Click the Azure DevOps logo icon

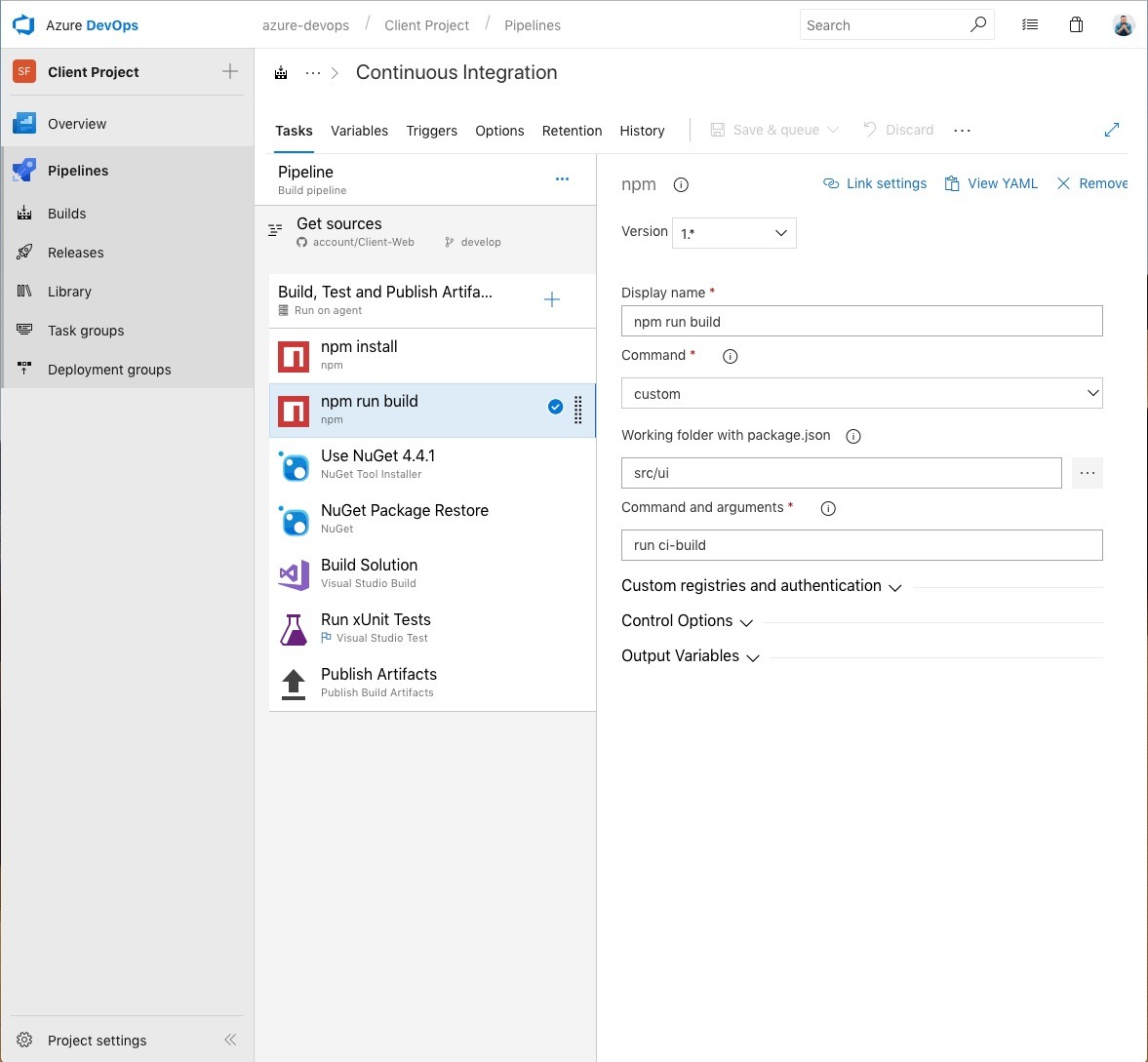point(23,25)
